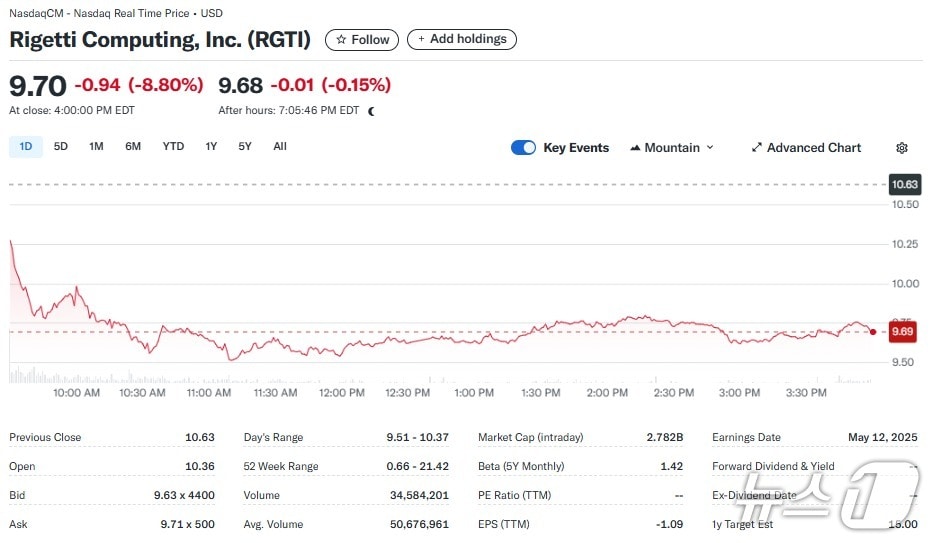Click the 10.63 previous close price label
This screenshot has width=933, height=543.
(904, 184)
